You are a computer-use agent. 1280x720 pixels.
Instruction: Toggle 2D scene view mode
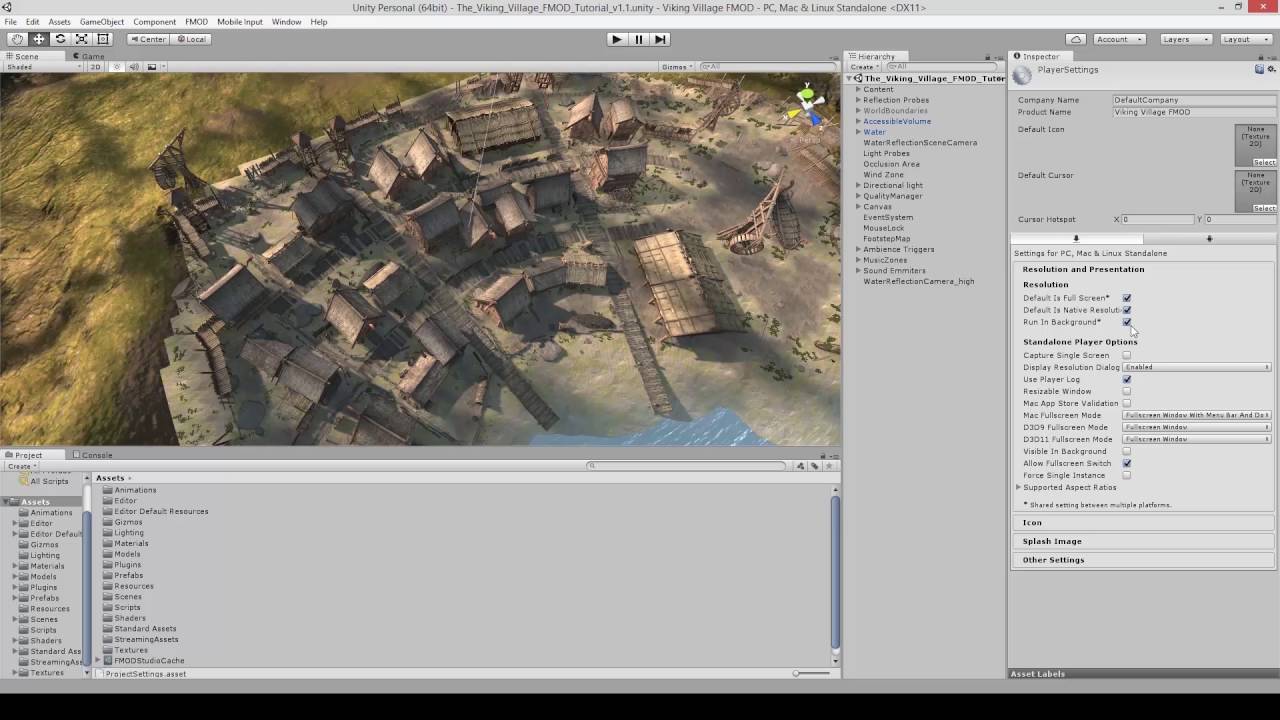[x=96, y=67]
